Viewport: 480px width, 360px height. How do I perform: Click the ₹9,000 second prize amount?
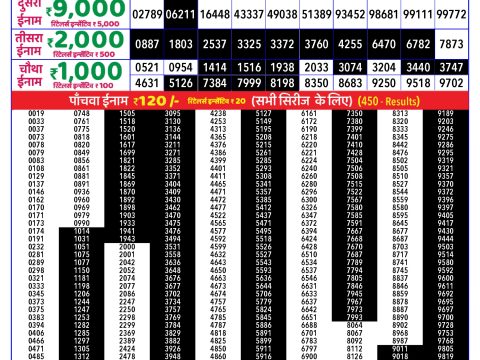(x=85, y=9)
